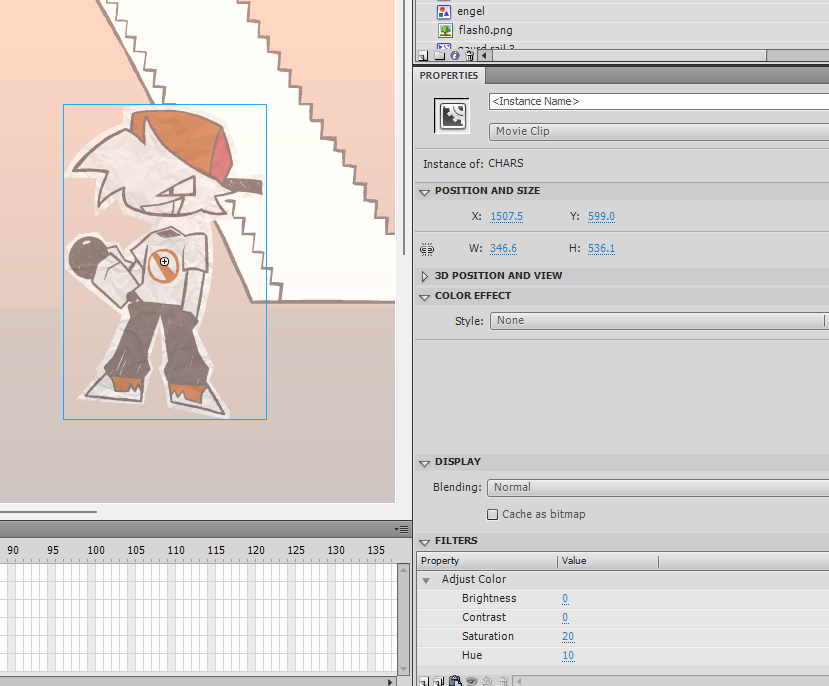Click the Property column header in Filters
The width and height of the screenshot is (829, 686).
click(x=487, y=561)
